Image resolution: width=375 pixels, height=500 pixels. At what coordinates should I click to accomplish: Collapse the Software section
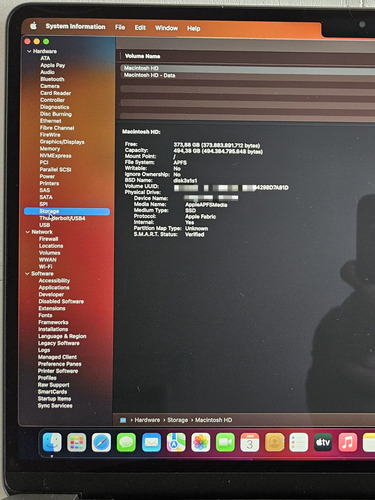pyautogui.click(x=28, y=274)
